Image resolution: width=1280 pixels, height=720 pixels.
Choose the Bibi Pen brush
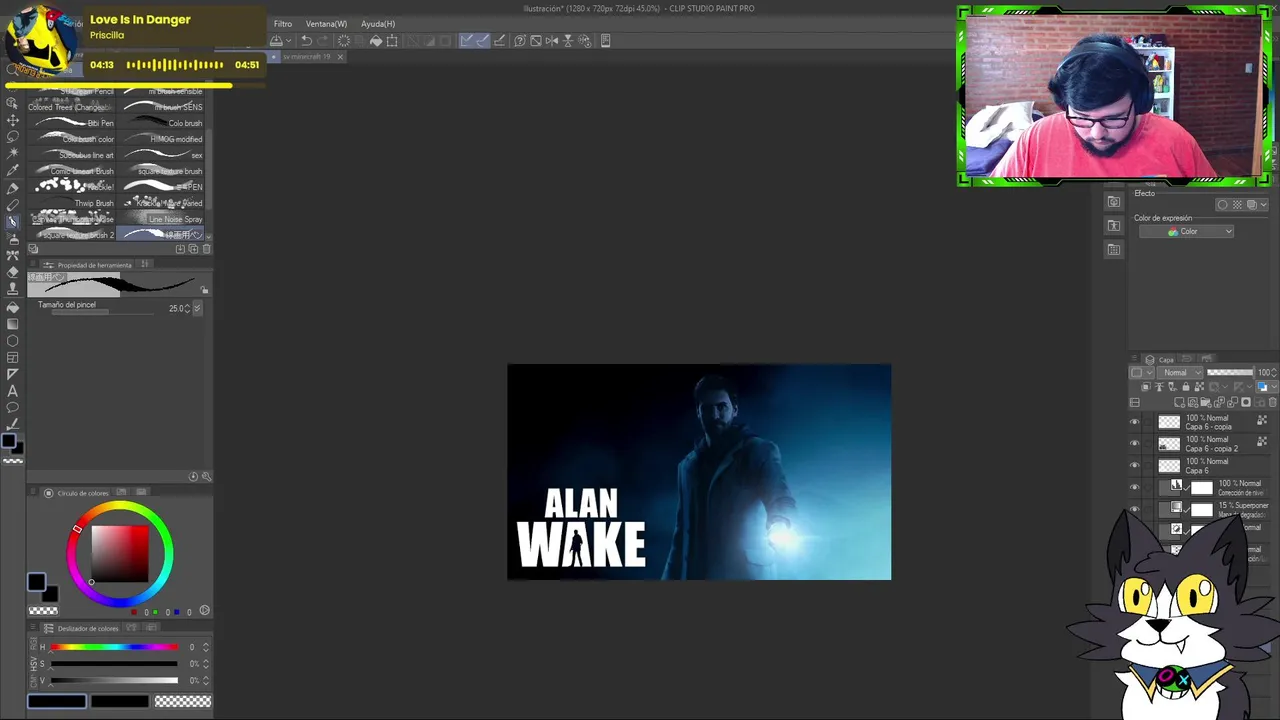coord(73,123)
